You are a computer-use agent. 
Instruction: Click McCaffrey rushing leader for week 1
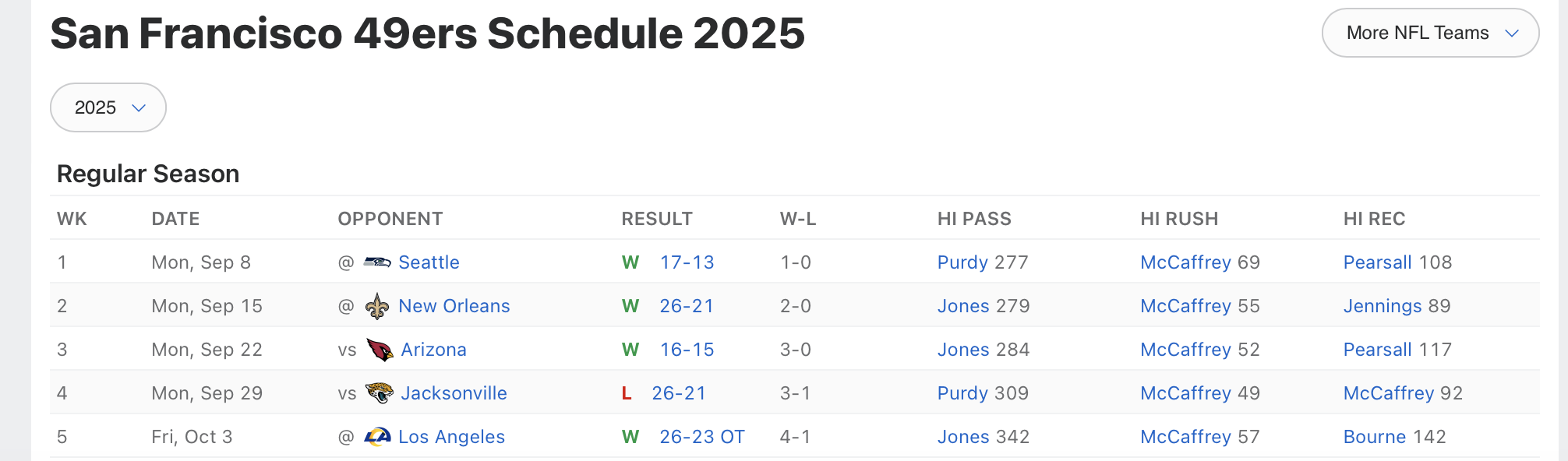point(1185,262)
